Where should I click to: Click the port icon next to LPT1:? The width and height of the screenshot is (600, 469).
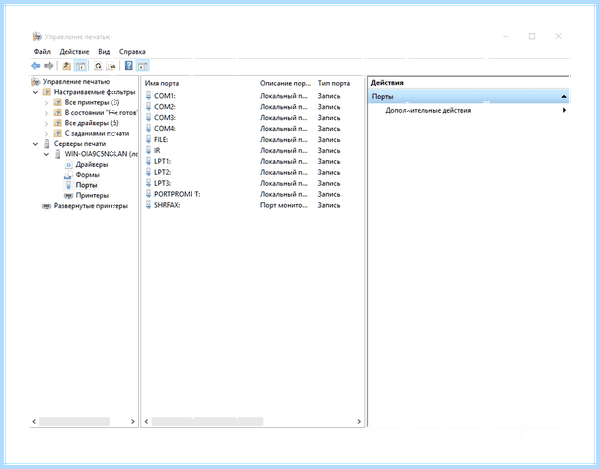148,161
